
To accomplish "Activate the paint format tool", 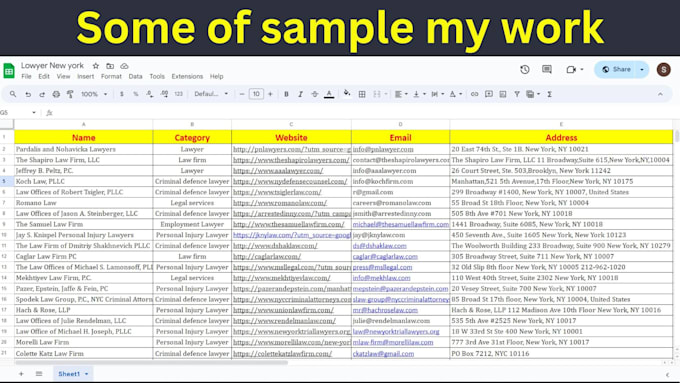I will click(70, 94).
